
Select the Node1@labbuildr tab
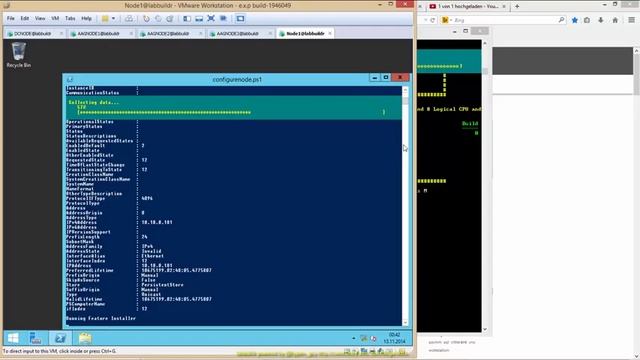point(305,33)
